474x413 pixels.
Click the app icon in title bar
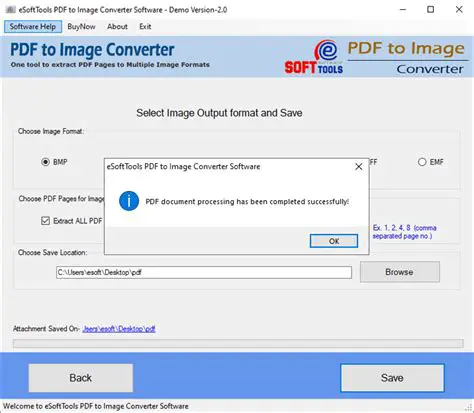(11, 10)
